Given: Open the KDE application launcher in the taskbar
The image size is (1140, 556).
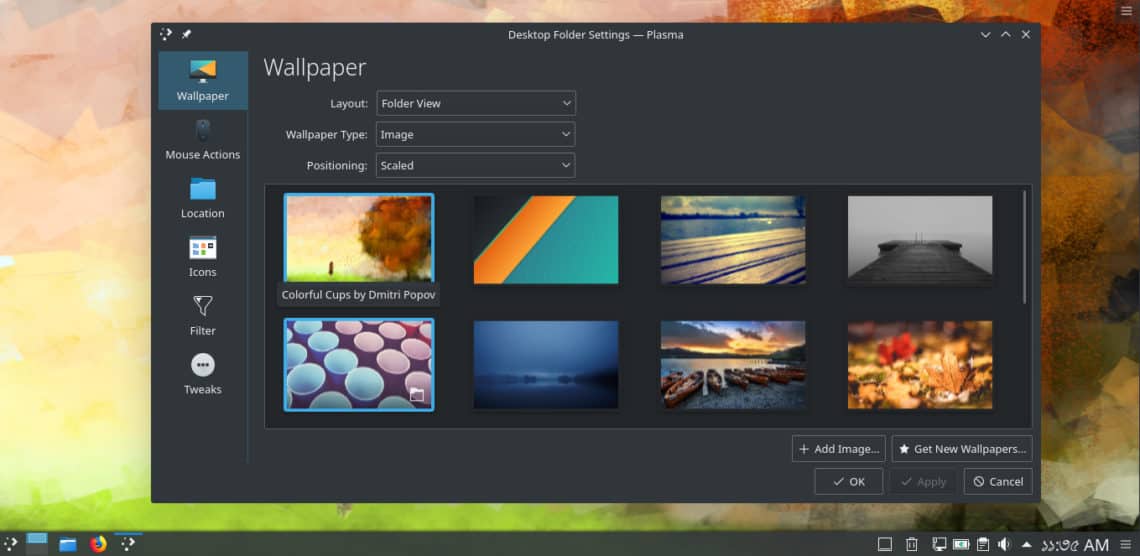Looking at the screenshot, I should [x=10, y=544].
